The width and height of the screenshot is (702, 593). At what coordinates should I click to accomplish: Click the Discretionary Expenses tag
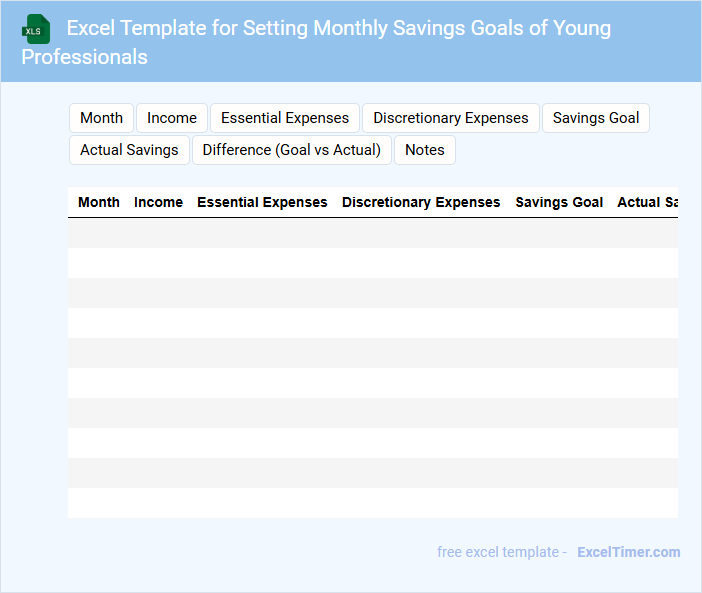click(x=451, y=118)
